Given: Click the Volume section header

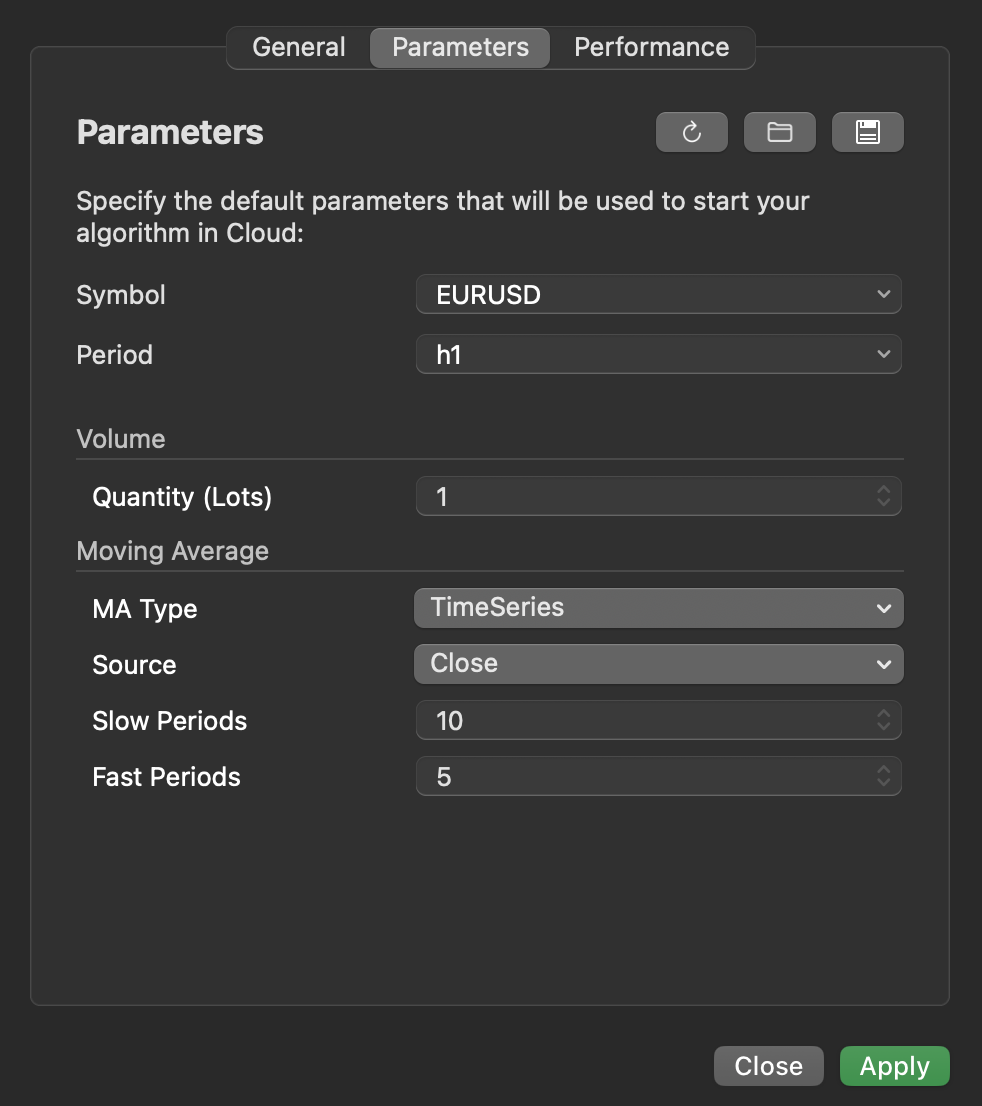Looking at the screenshot, I should pos(121,439).
